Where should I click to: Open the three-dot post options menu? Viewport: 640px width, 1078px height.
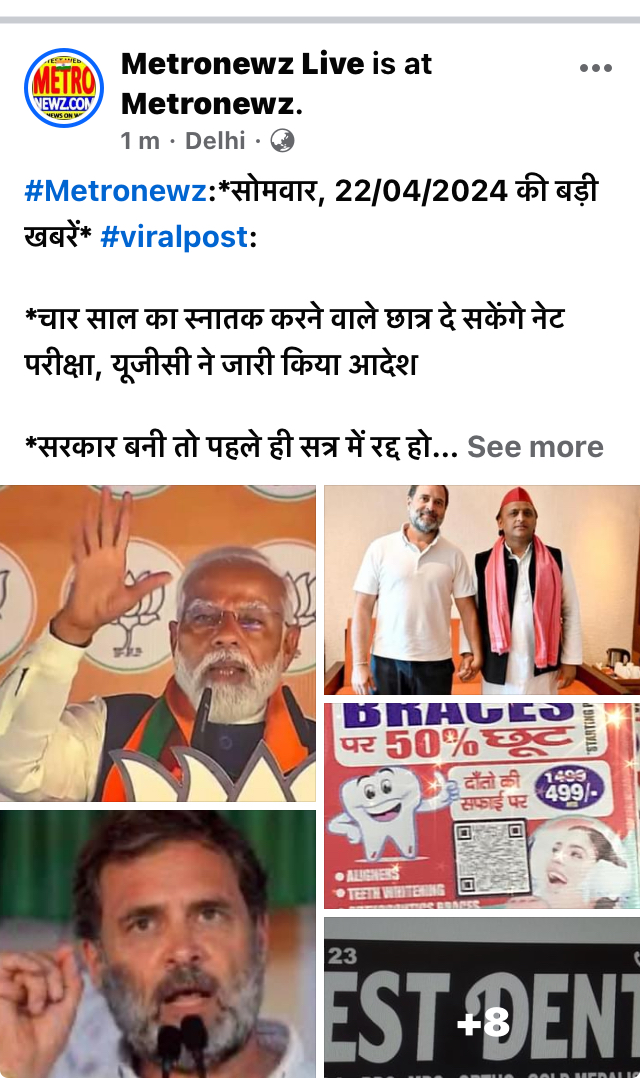(x=595, y=67)
